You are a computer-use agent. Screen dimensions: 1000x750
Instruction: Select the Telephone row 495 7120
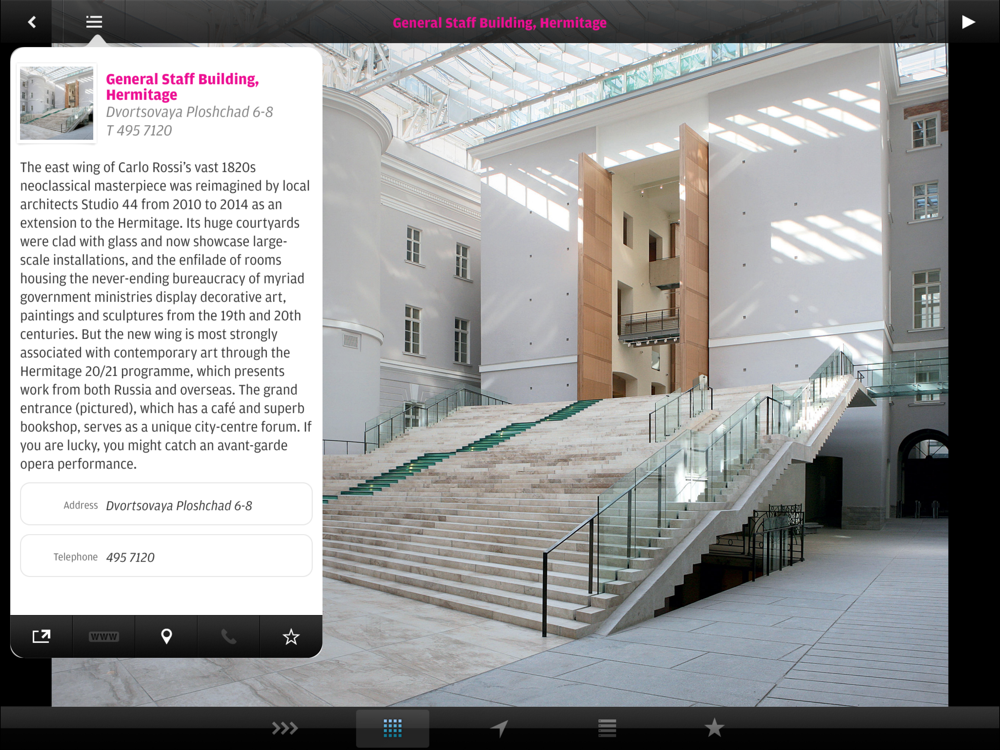point(166,556)
